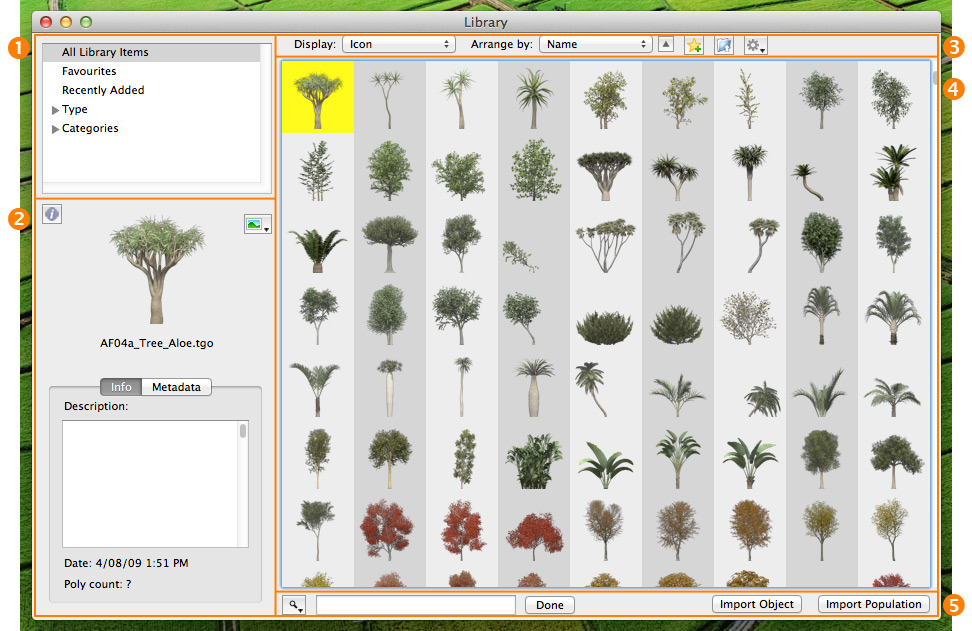972x631 pixels.
Task: Click the search text input field
Action: point(416,605)
